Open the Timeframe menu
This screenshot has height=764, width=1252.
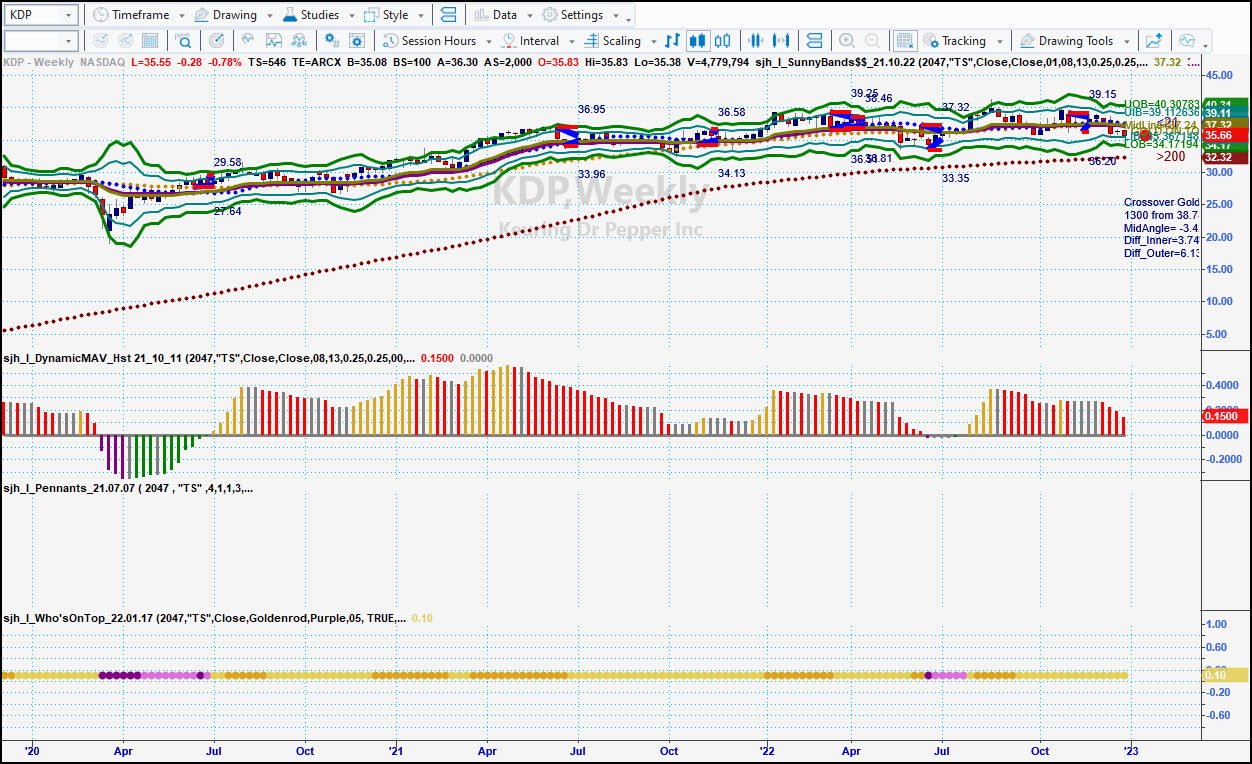pyautogui.click(x=138, y=15)
